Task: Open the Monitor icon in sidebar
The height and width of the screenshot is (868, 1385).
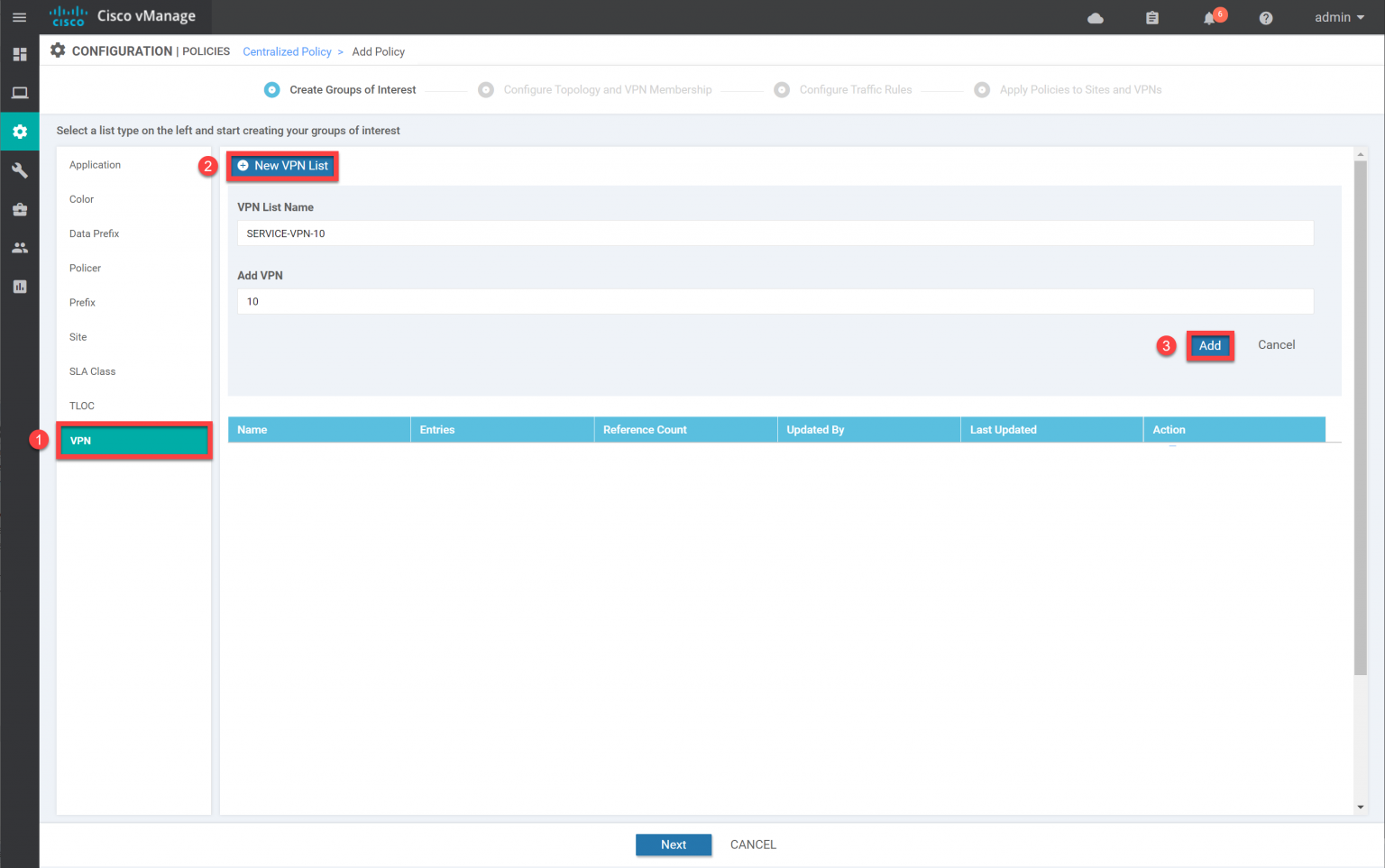Action: [x=19, y=93]
